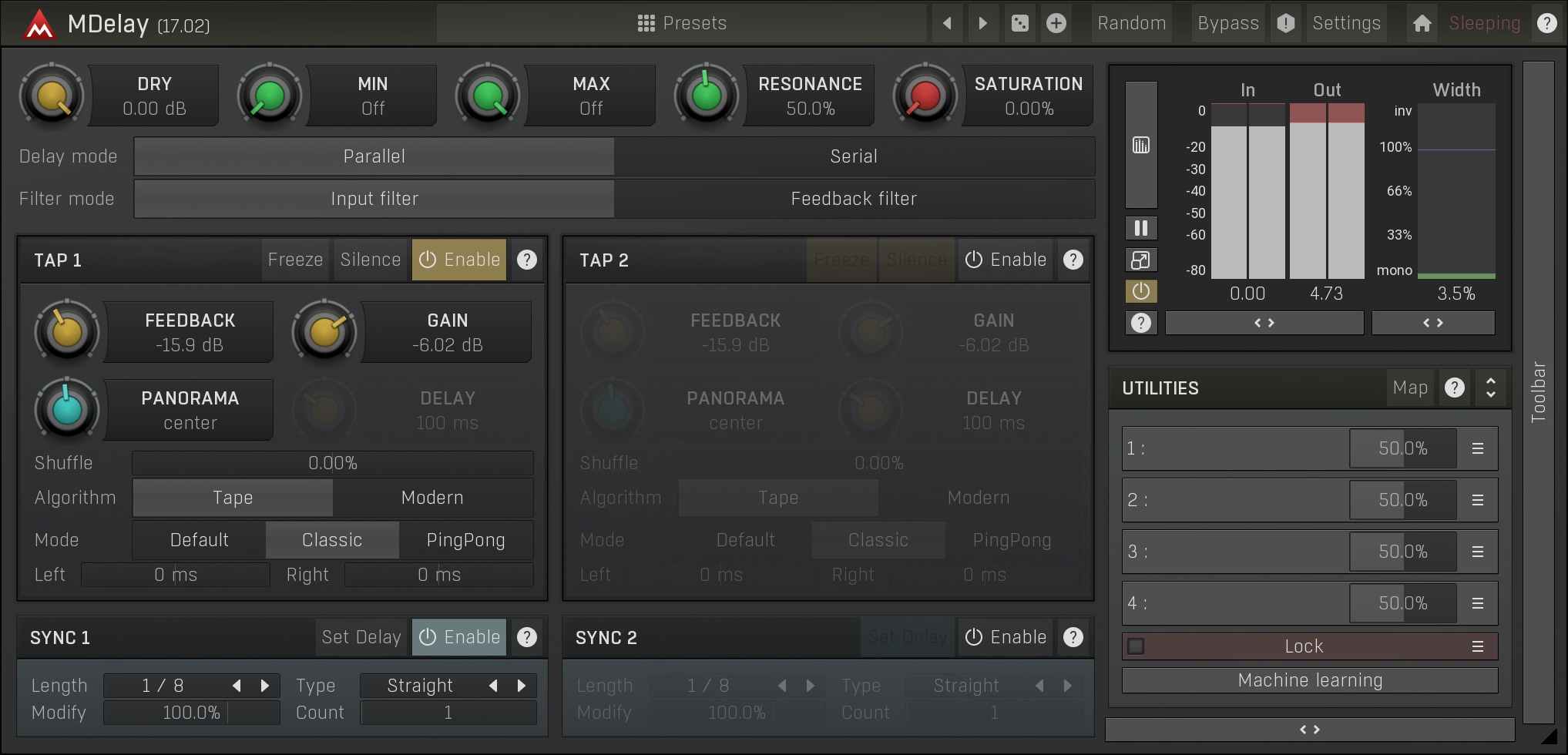Open the help icon for TAP 1
Viewport: 1568px width, 755px height.
click(x=527, y=260)
